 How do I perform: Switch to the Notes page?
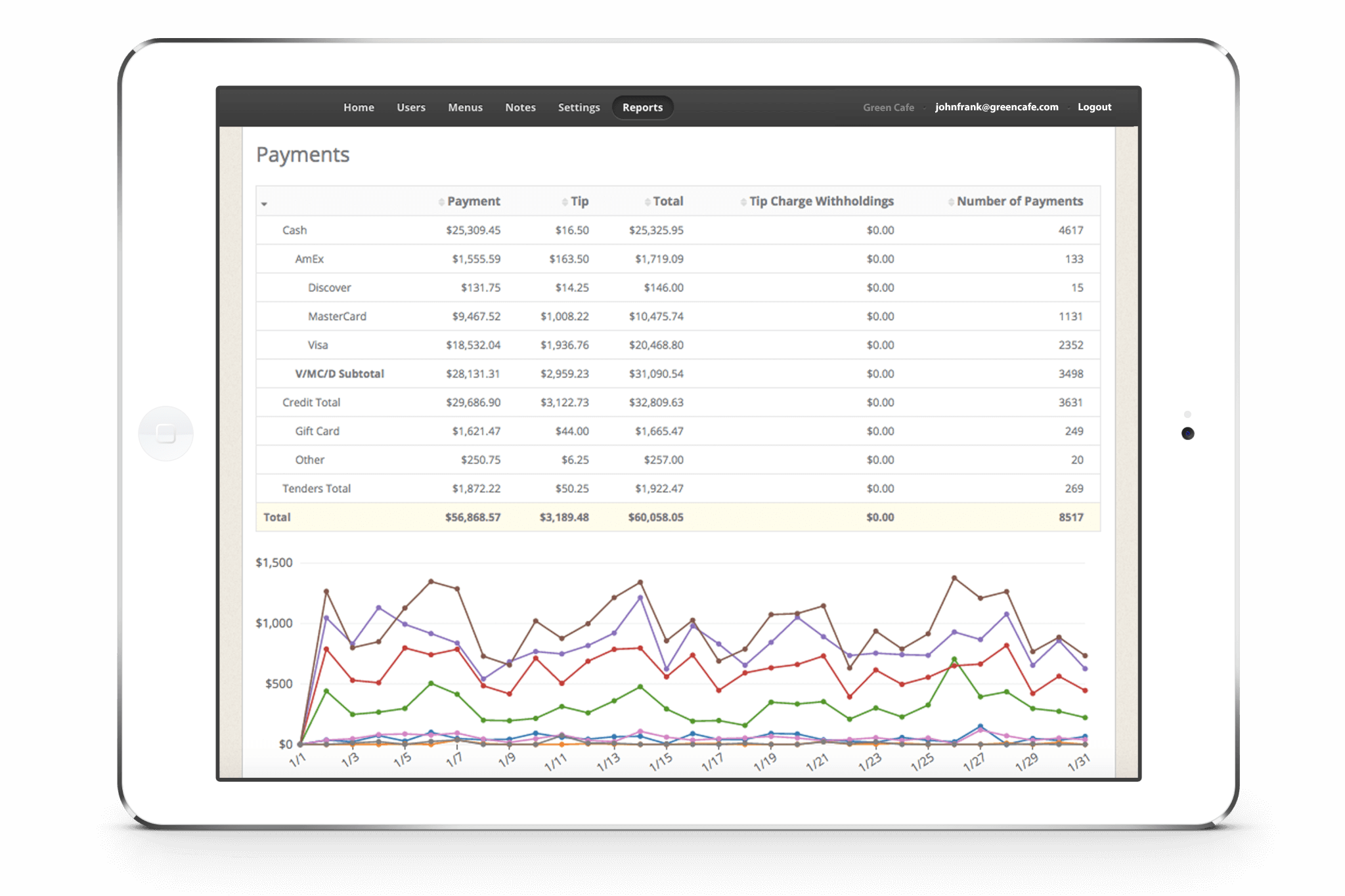520,107
